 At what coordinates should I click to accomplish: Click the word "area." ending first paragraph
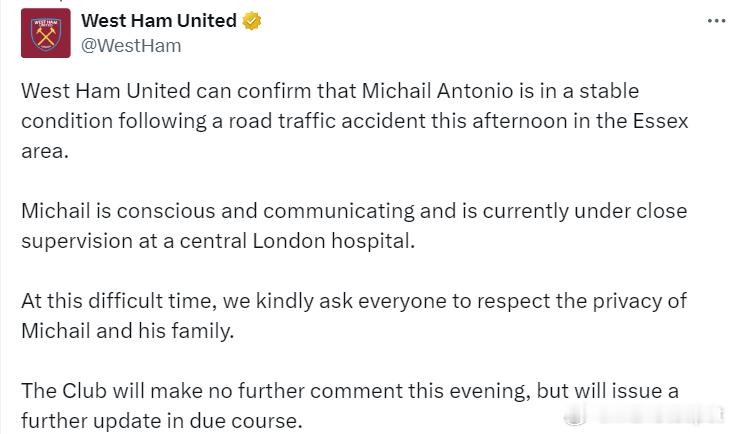(45, 151)
